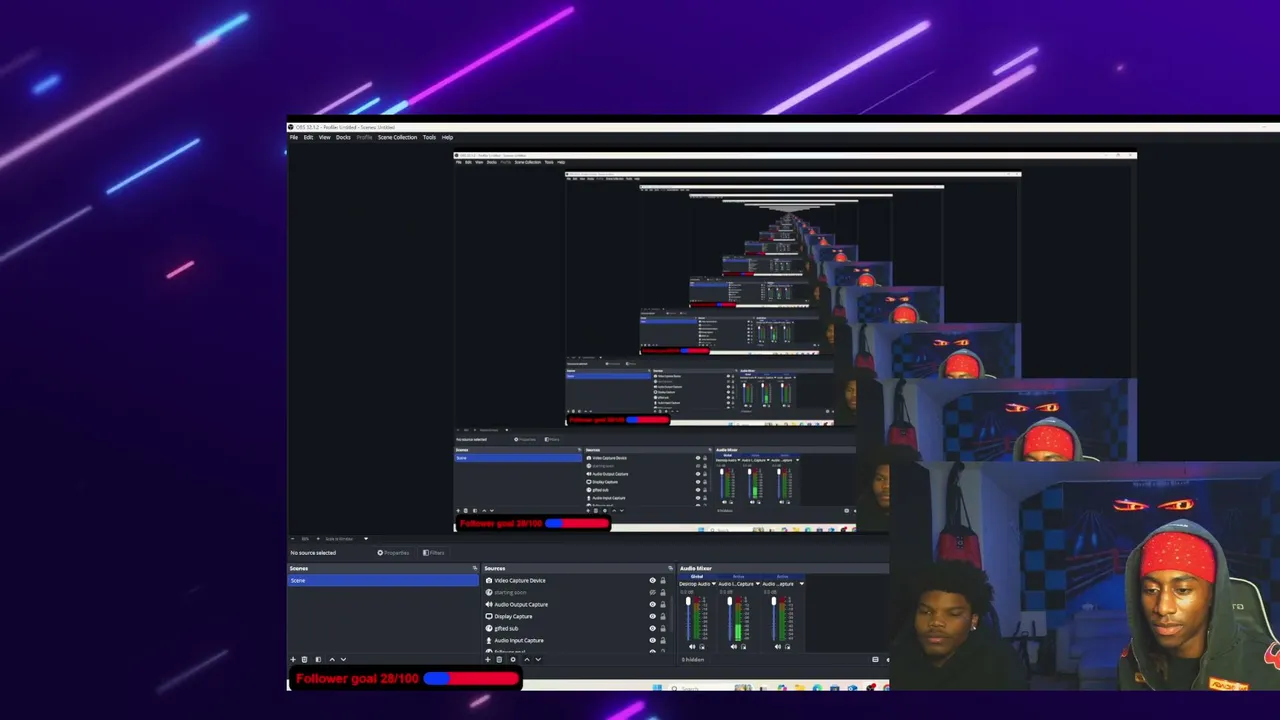Open the Edit menu in OBS

point(308,137)
